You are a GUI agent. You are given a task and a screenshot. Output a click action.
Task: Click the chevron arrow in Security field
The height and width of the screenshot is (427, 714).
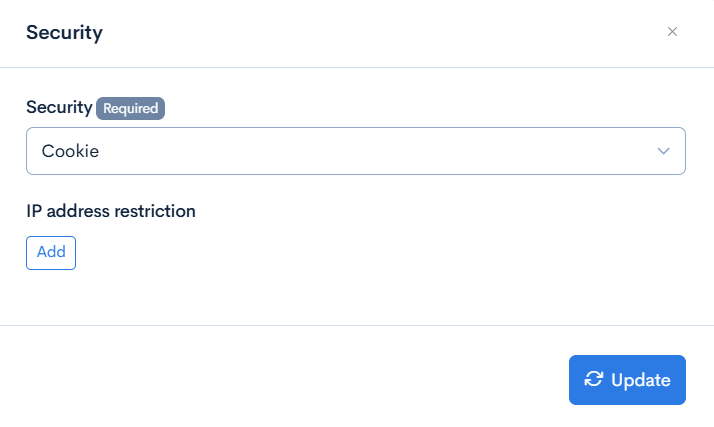[x=663, y=151]
